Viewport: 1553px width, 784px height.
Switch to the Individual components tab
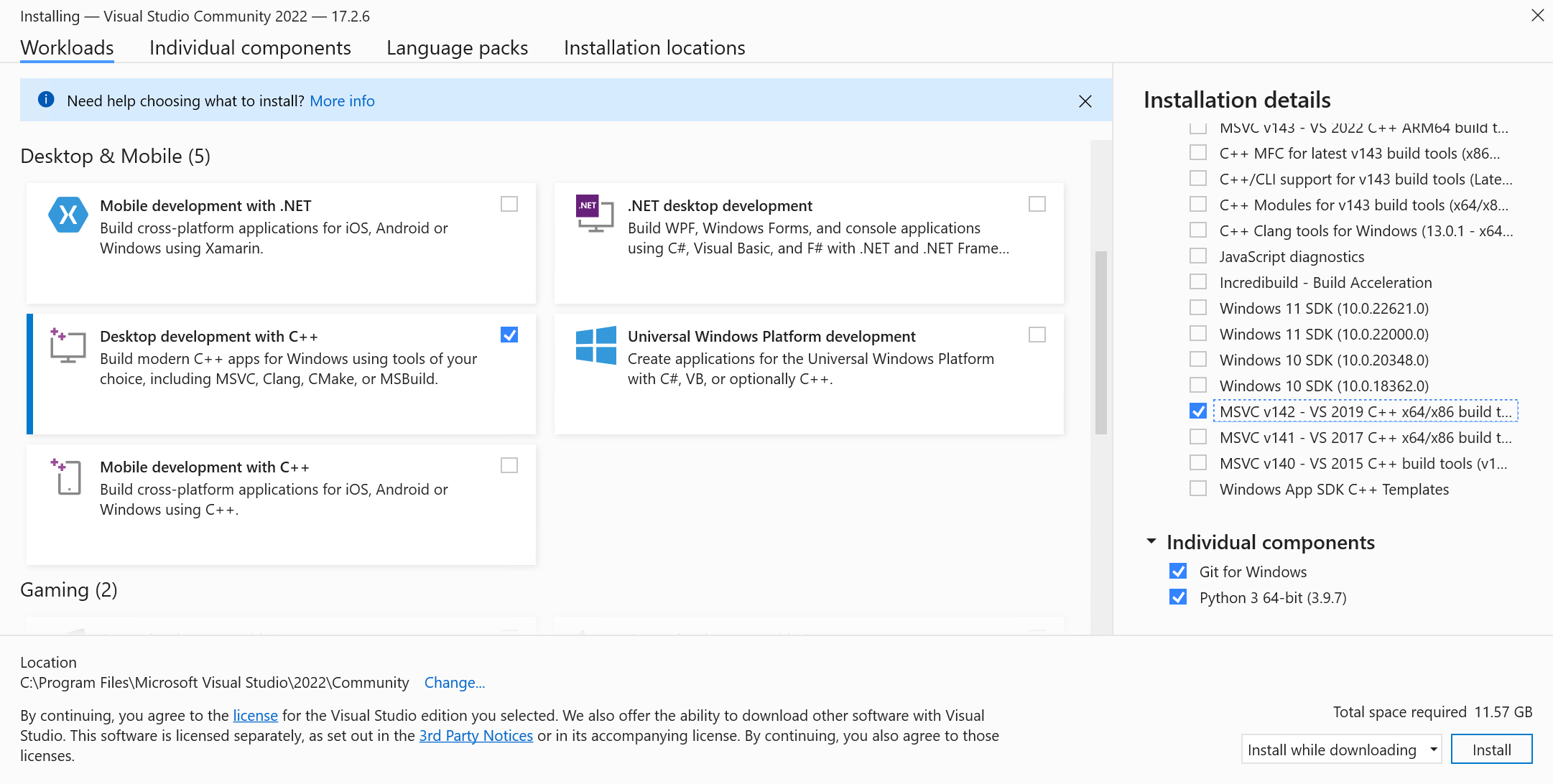(250, 47)
